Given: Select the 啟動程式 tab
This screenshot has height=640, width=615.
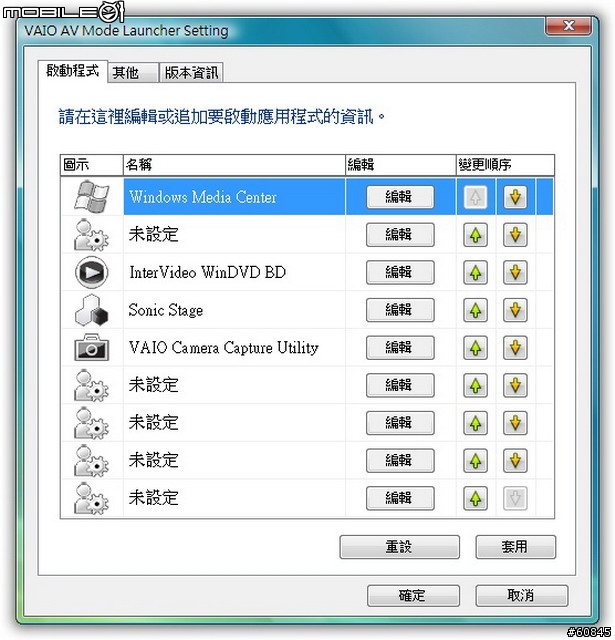Looking at the screenshot, I should pos(73,71).
